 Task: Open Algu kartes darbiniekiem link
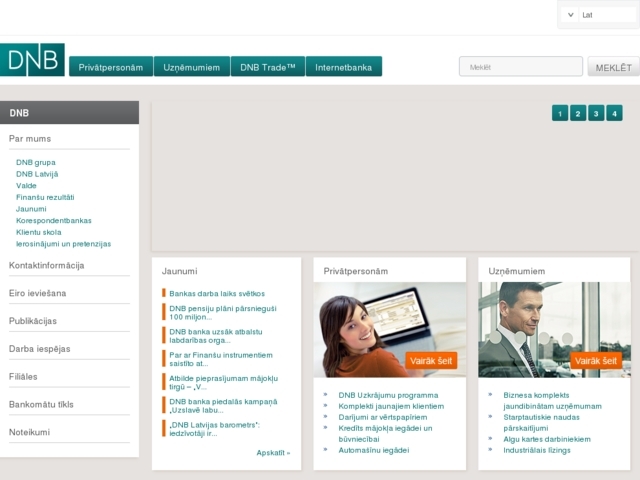[x=547, y=440]
